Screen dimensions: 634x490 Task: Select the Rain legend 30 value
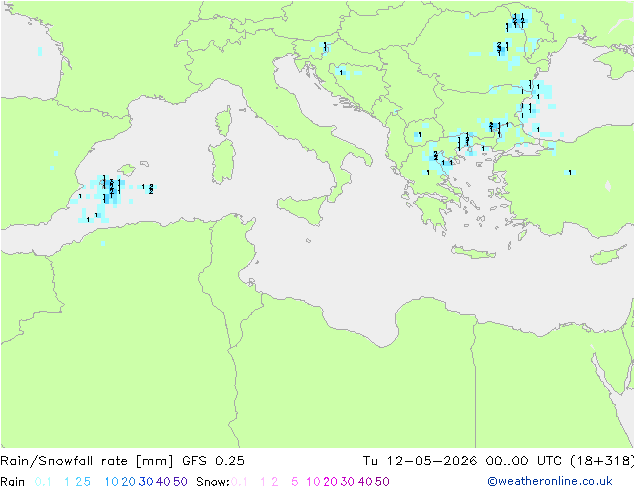point(146,482)
